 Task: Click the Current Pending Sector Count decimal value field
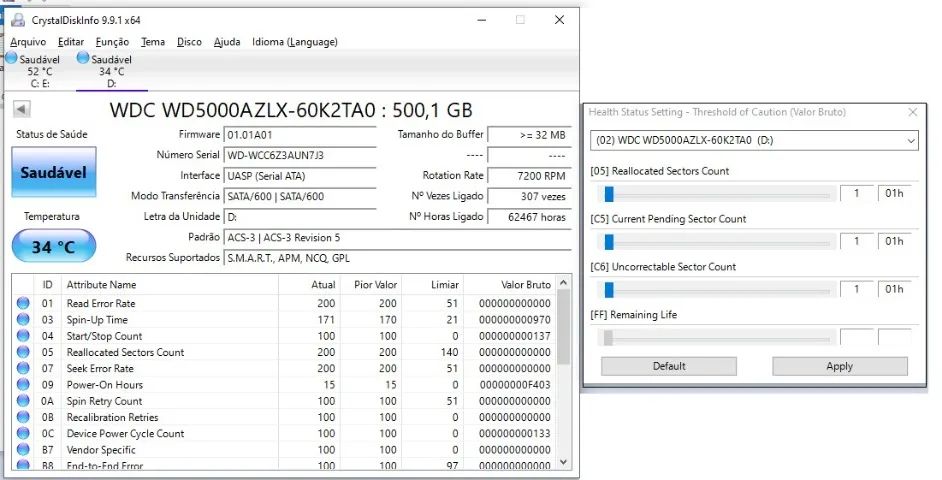point(857,242)
